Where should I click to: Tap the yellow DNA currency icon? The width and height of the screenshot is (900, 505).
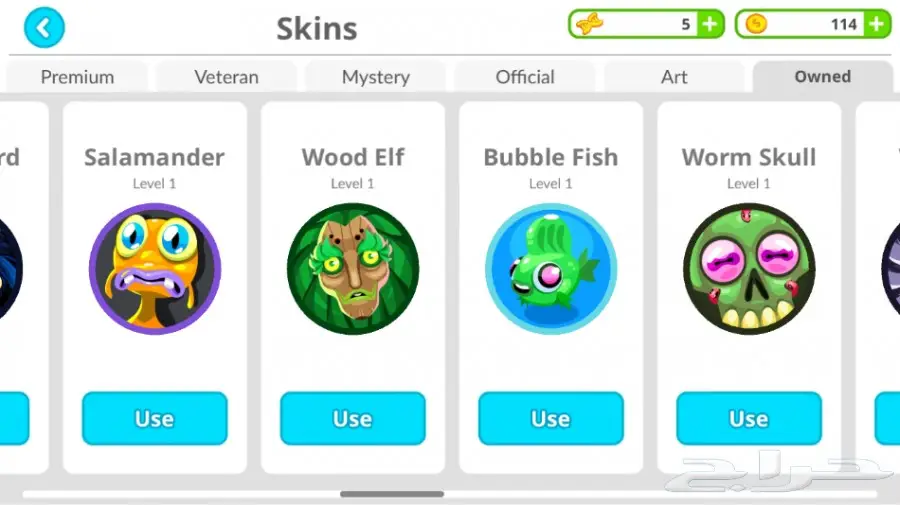tap(590, 24)
